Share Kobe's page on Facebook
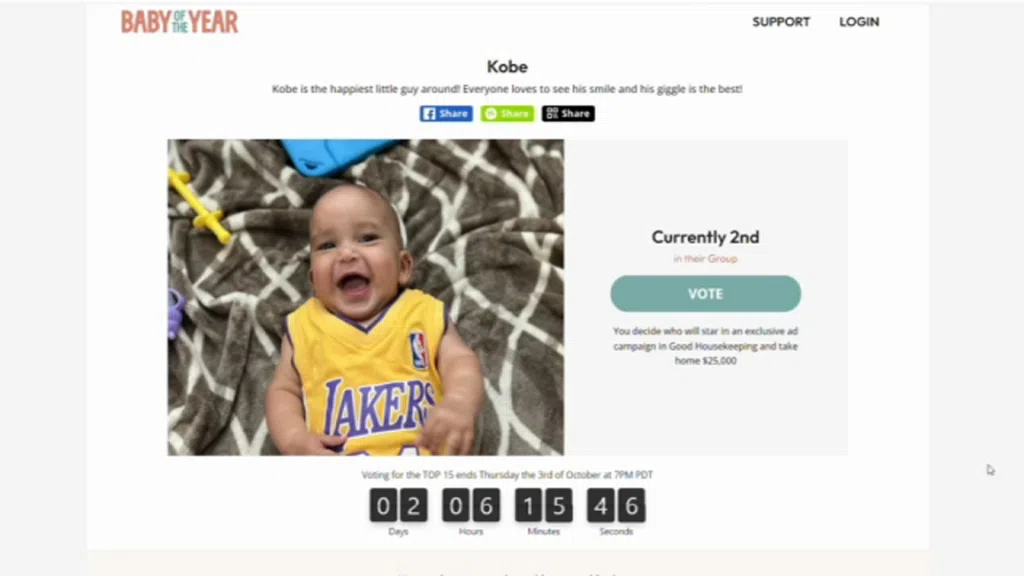This screenshot has height=576, width=1024. pos(446,114)
